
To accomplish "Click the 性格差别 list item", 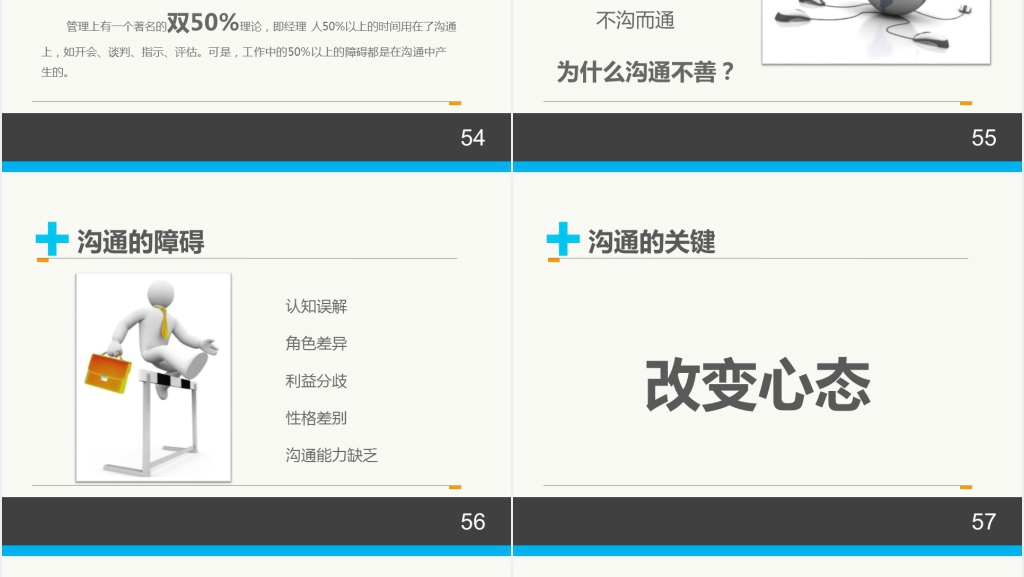I will coord(316,418).
